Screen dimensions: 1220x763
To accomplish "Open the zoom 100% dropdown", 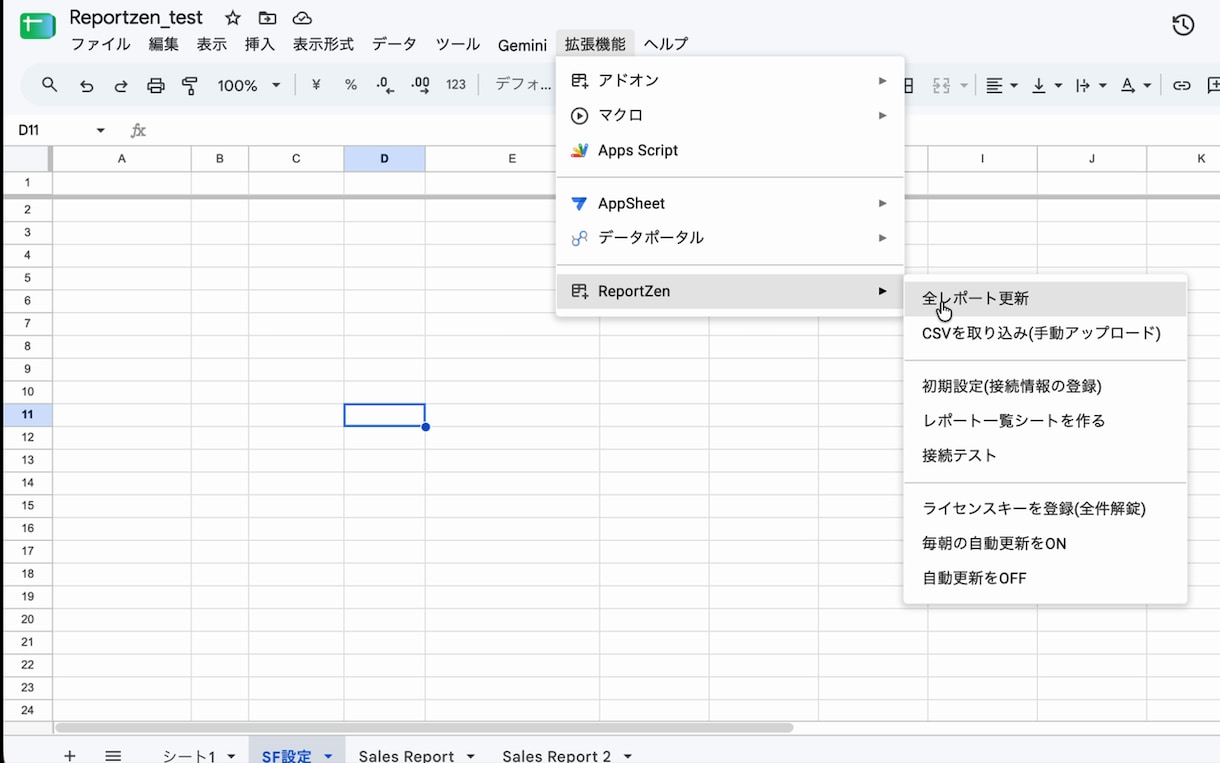I will click(249, 86).
